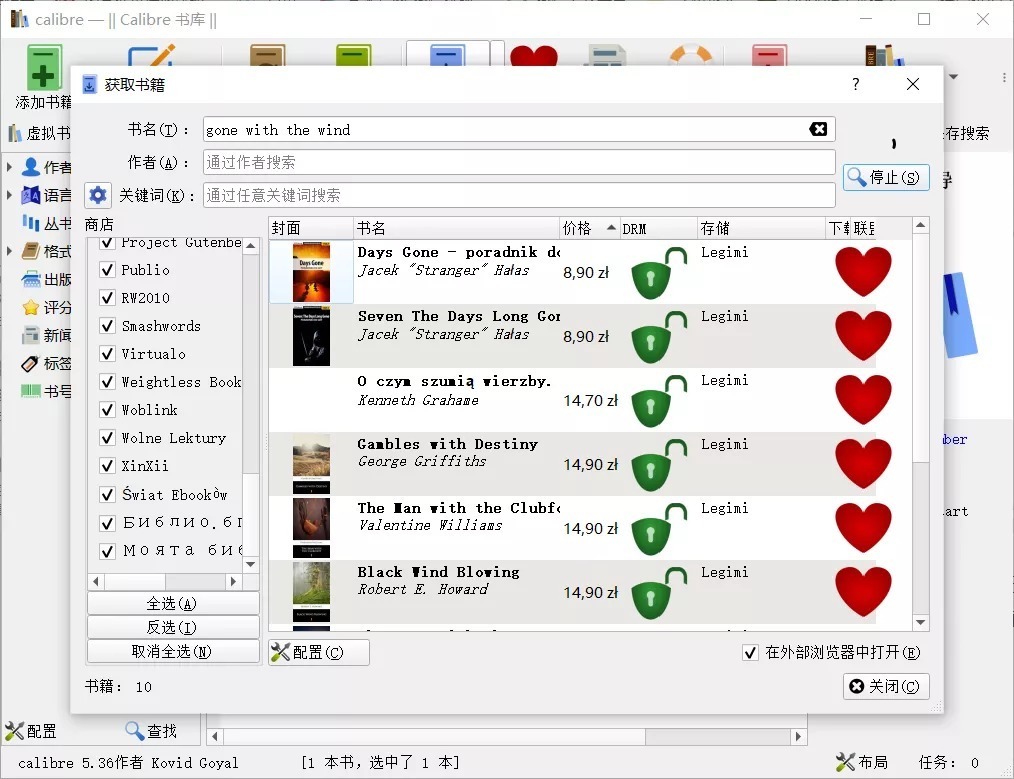Click the DRM icon for Gambles with Destiny

point(658,465)
